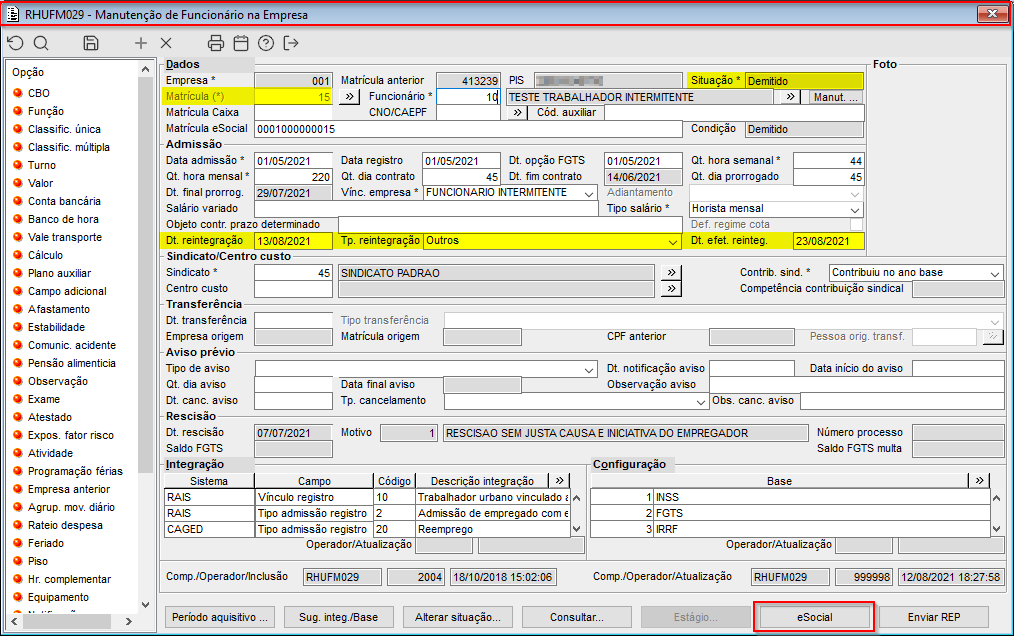Select the Vínculo registro cell
The width and height of the screenshot is (1014, 636).
coord(314,498)
